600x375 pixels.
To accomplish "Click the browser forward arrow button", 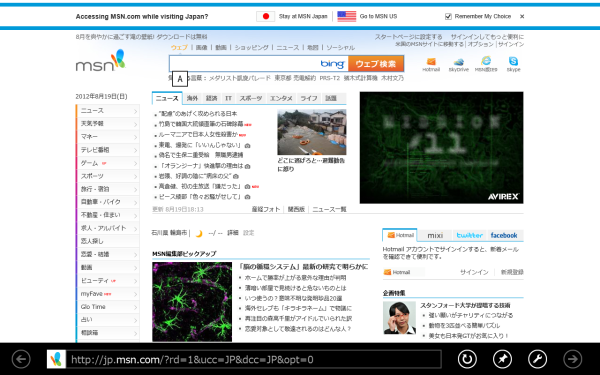I will [x=573, y=359].
